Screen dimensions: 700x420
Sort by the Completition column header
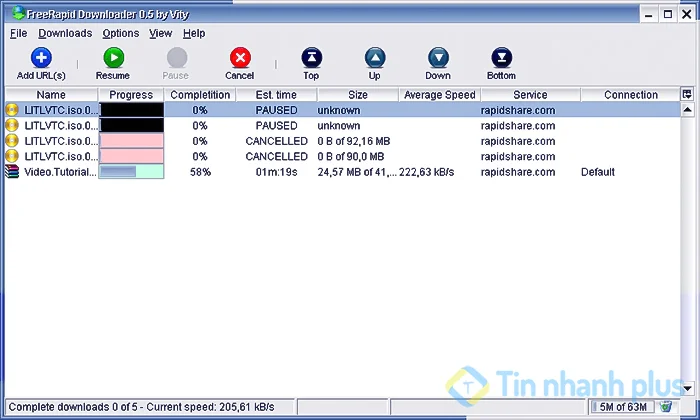pos(200,95)
